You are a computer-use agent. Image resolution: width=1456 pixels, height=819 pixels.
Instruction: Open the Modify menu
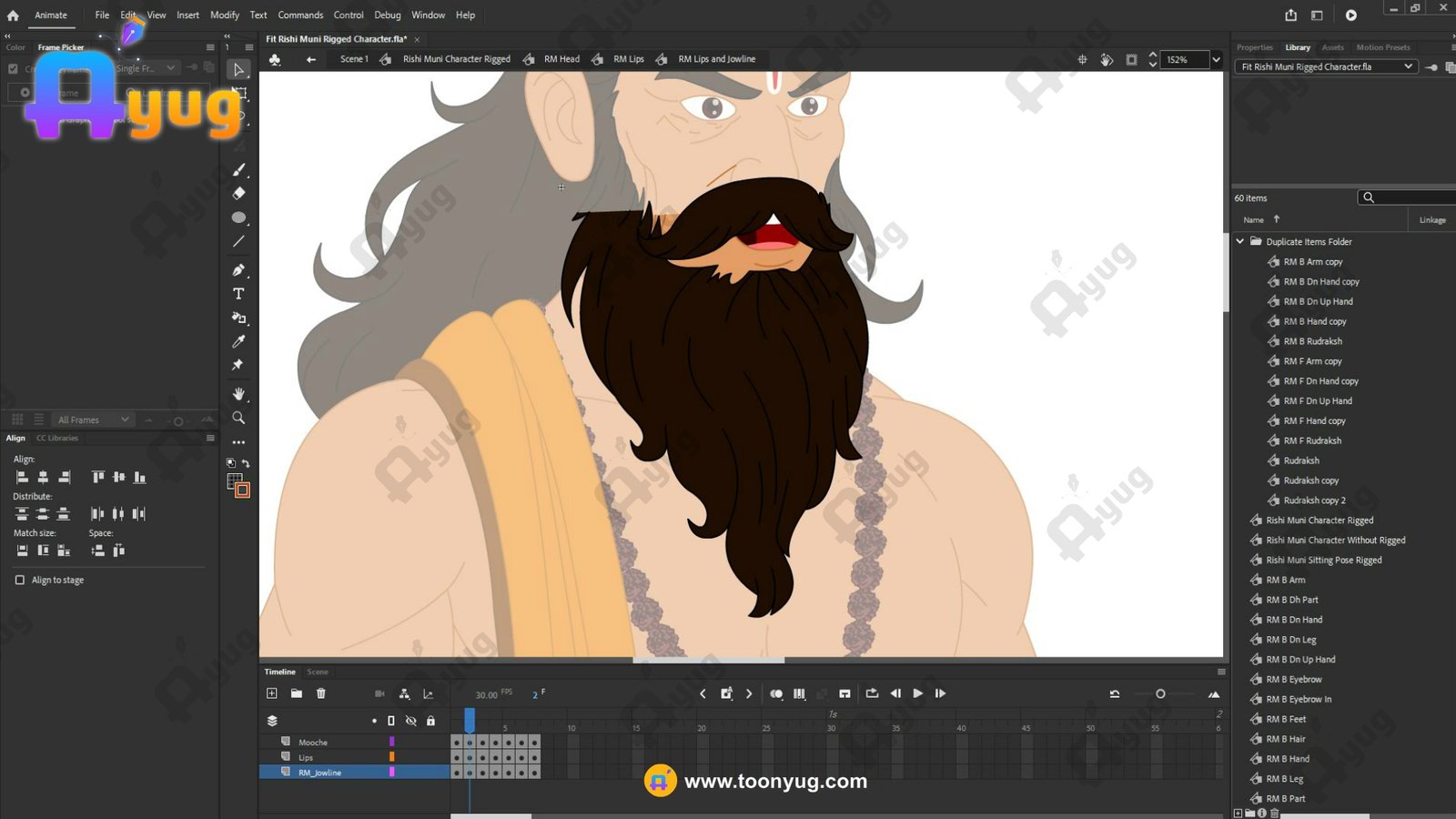[225, 15]
